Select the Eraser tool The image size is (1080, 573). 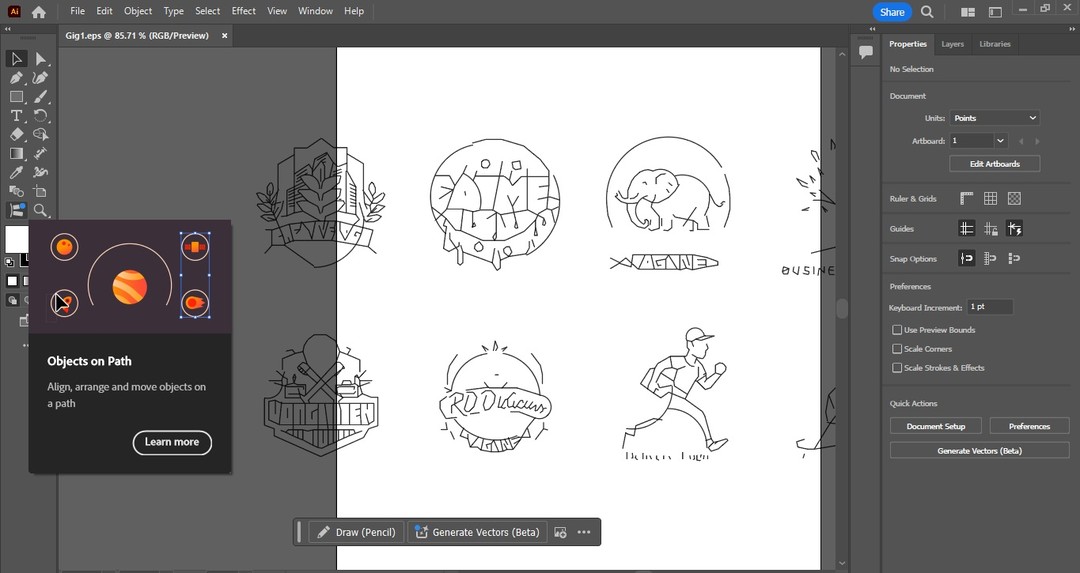pos(17,135)
